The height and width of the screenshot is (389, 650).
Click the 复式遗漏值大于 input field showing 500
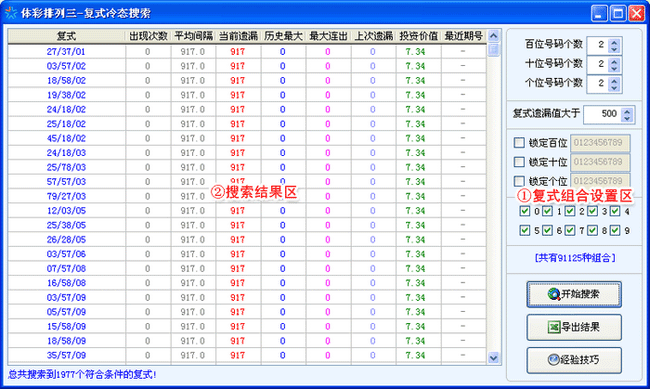pyautogui.click(x=603, y=114)
